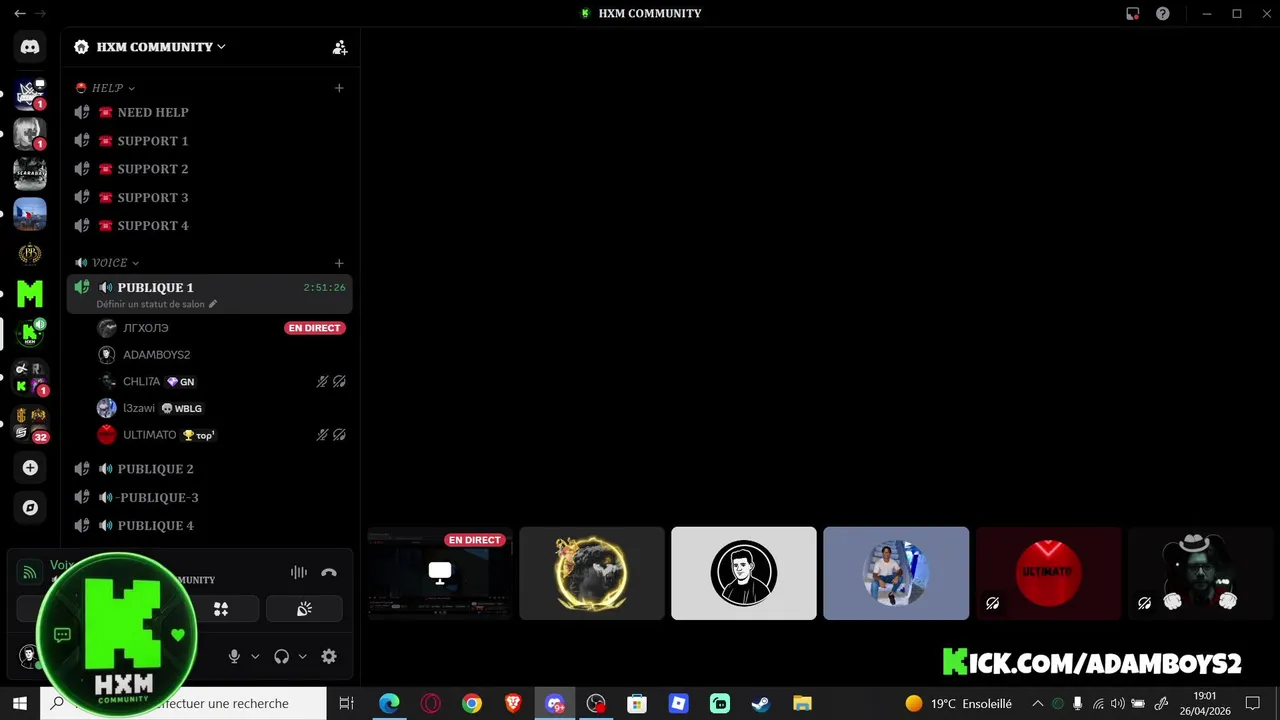Click 'Définir un statut de salon' link
The image size is (1280, 720).
[x=150, y=304]
